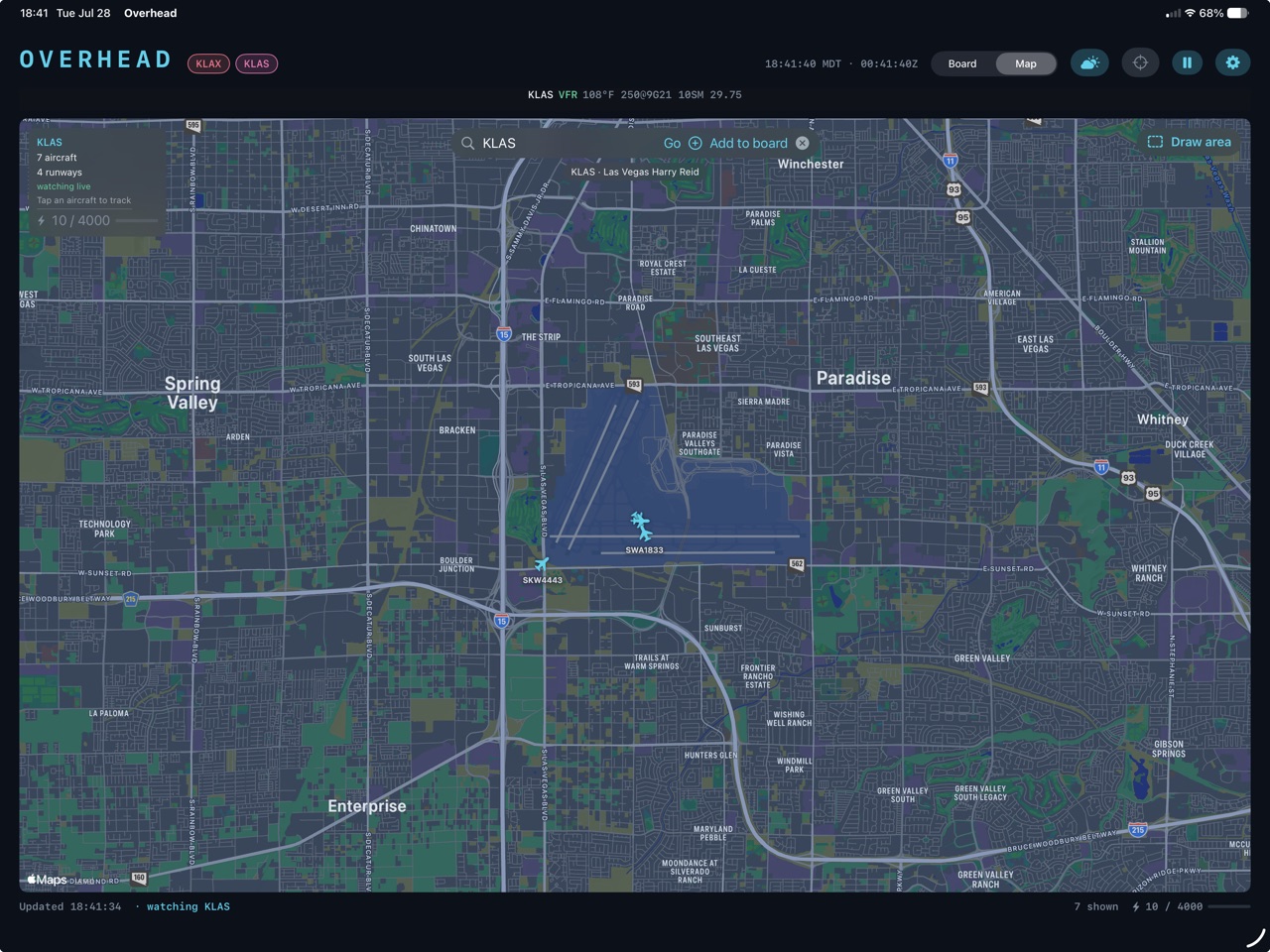The width and height of the screenshot is (1270, 952).
Task: Check the Wi-Fi icon in status bar
Action: point(1190,13)
